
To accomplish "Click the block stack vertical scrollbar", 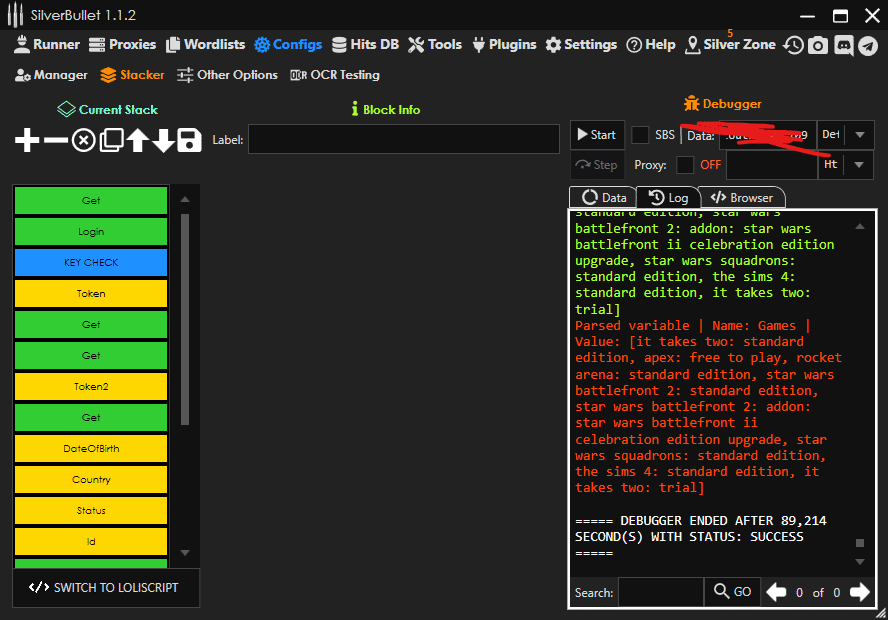I will [x=183, y=320].
